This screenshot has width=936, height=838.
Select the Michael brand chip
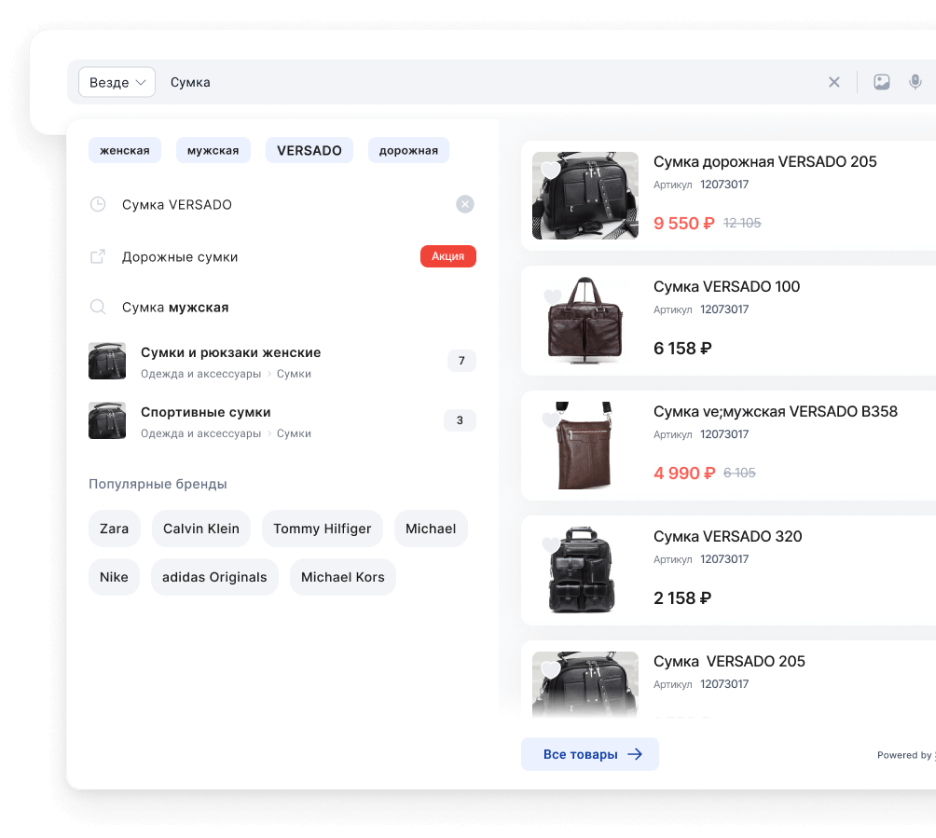430,528
